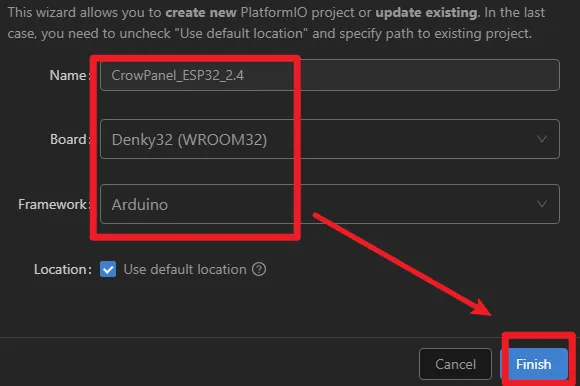580x386 pixels.
Task: Toggle the Use default location checkbox
Action: (108, 269)
